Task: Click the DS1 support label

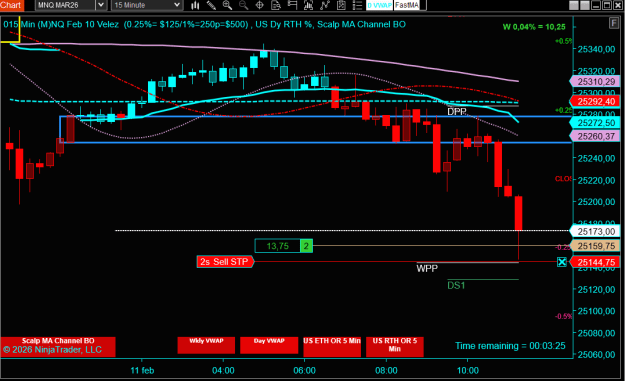Action: [456, 285]
